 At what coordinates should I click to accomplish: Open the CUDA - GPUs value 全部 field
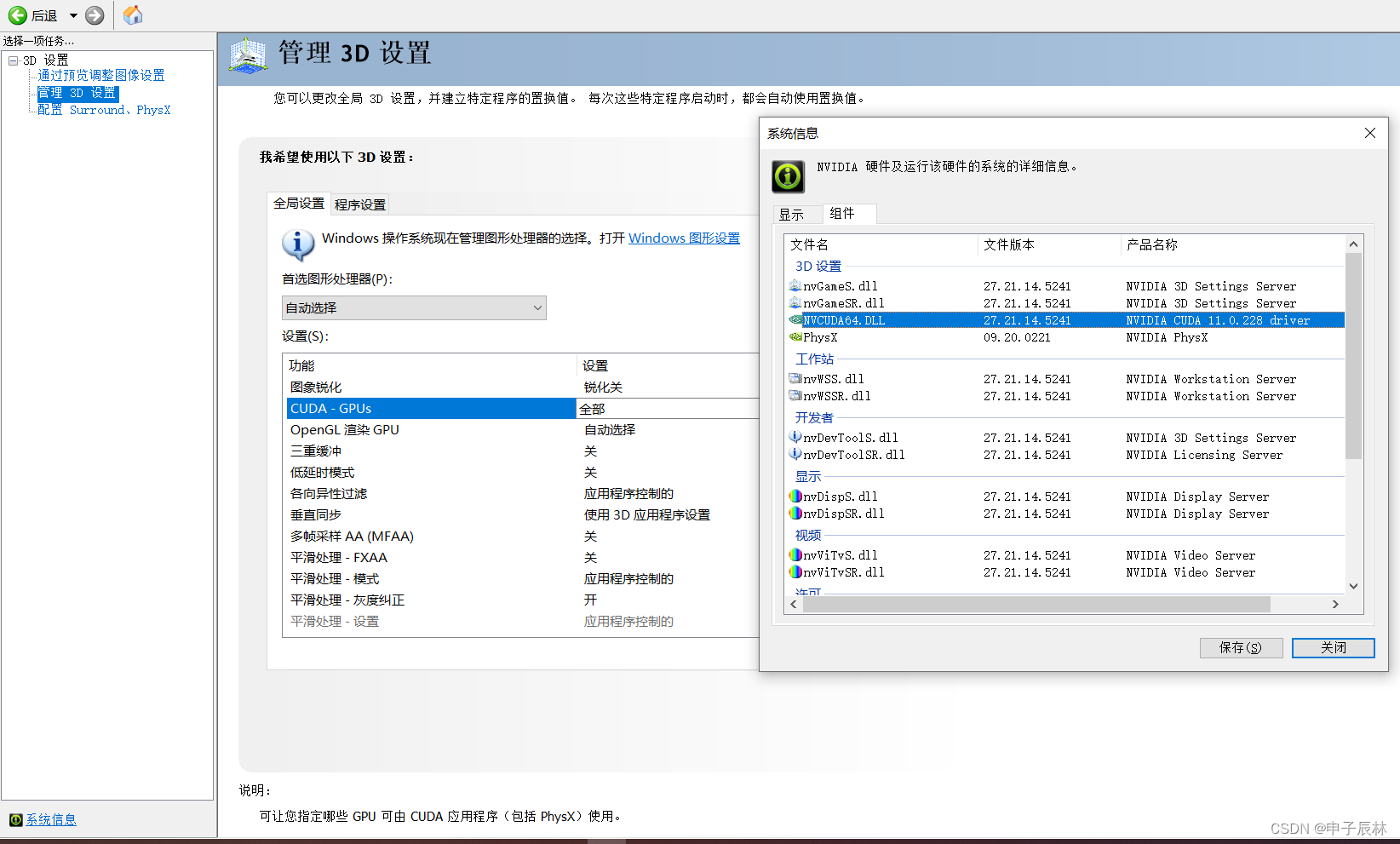668,409
